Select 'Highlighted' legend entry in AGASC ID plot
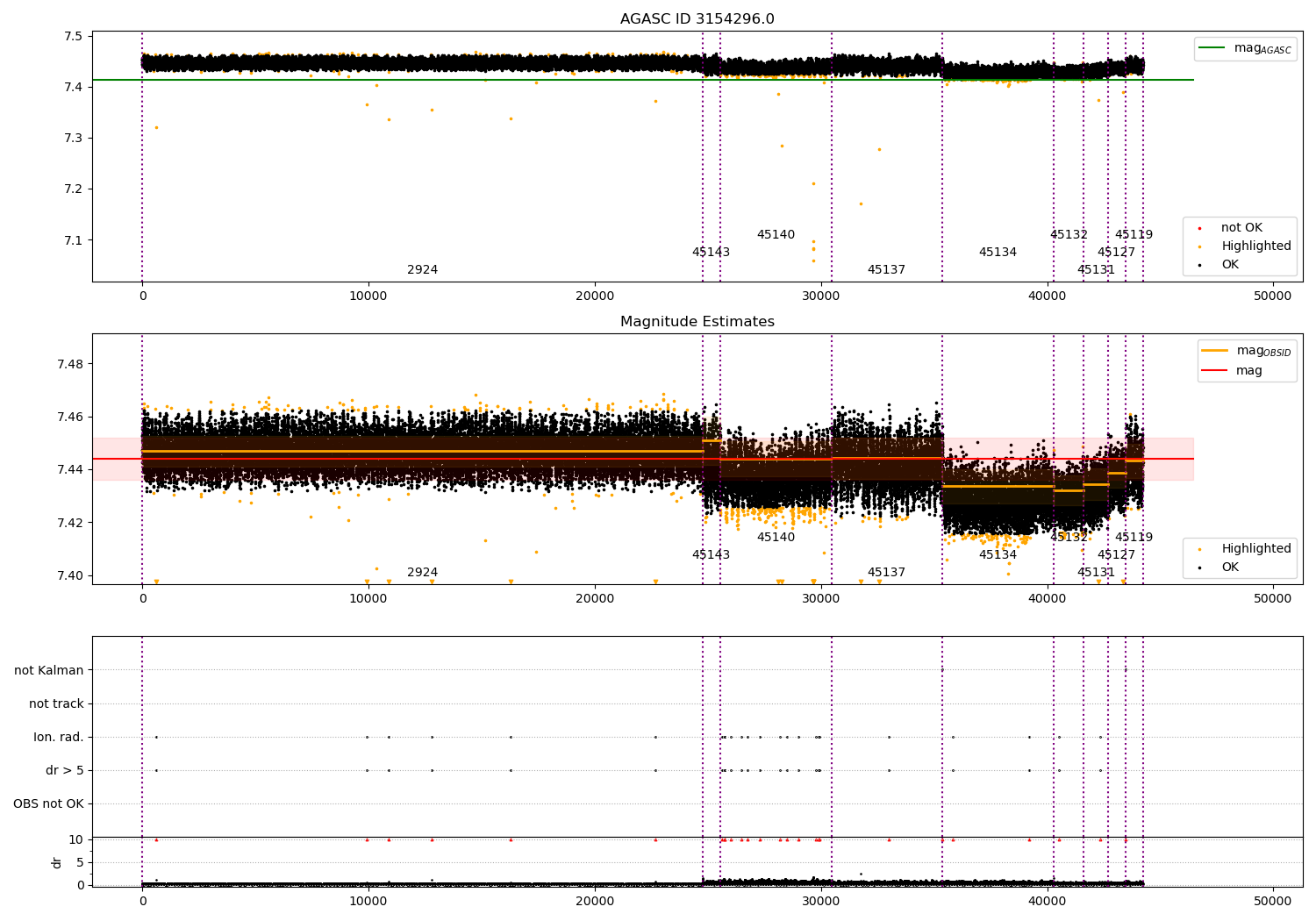The image size is (1316, 921). coord(1255,246)
